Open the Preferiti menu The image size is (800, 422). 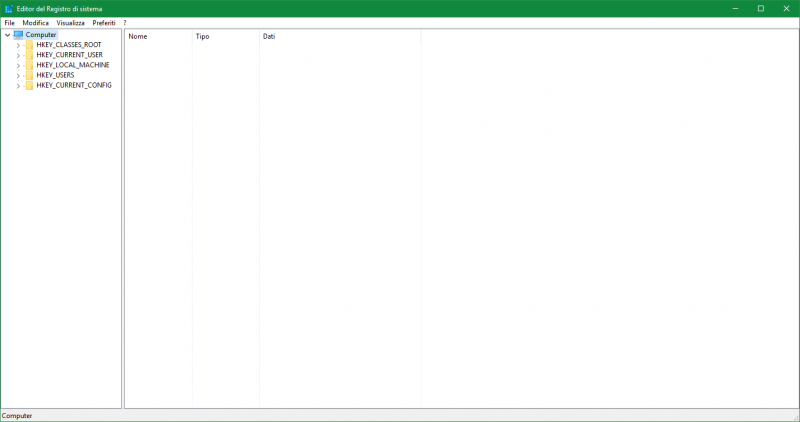(x=104, y=23)
